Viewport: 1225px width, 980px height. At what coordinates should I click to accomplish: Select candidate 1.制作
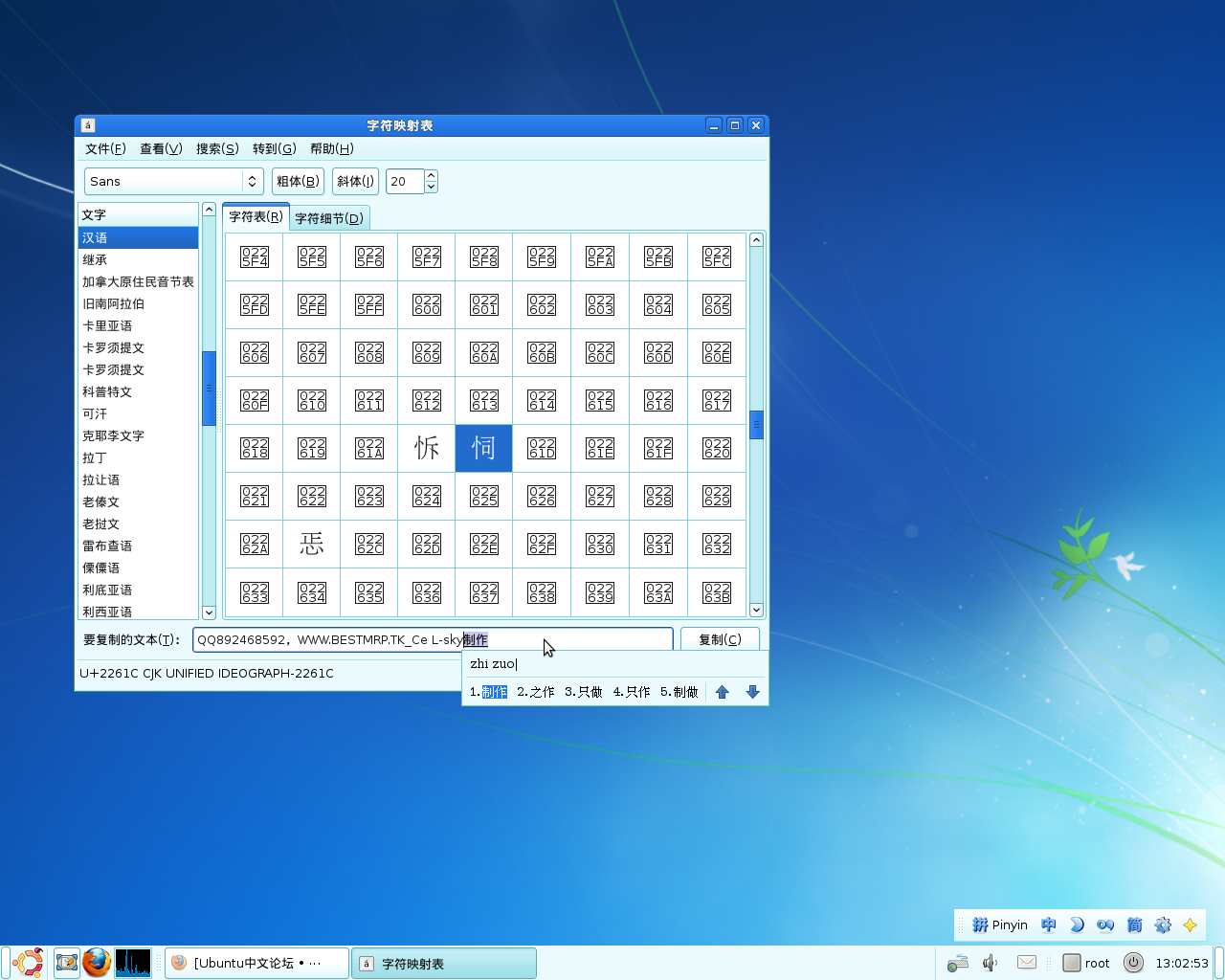click(488, 692)
